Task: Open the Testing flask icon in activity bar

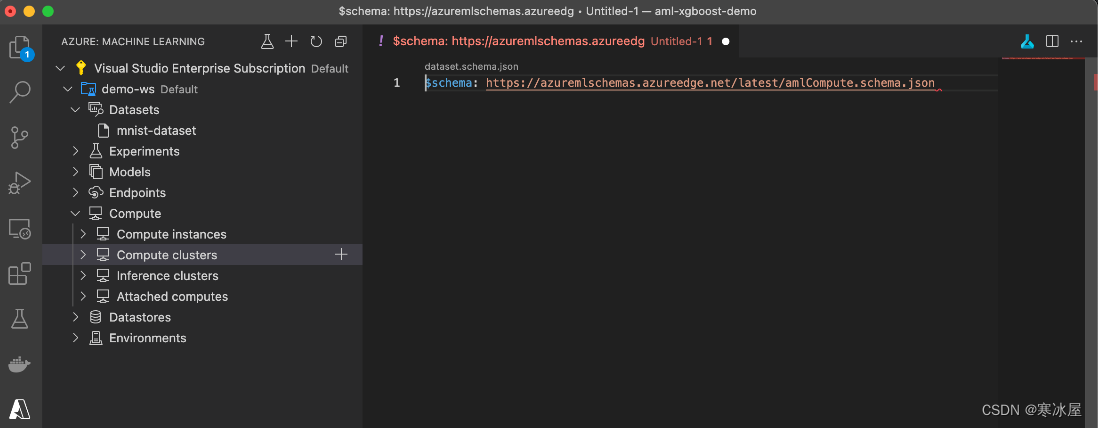Action: [20, 319]
